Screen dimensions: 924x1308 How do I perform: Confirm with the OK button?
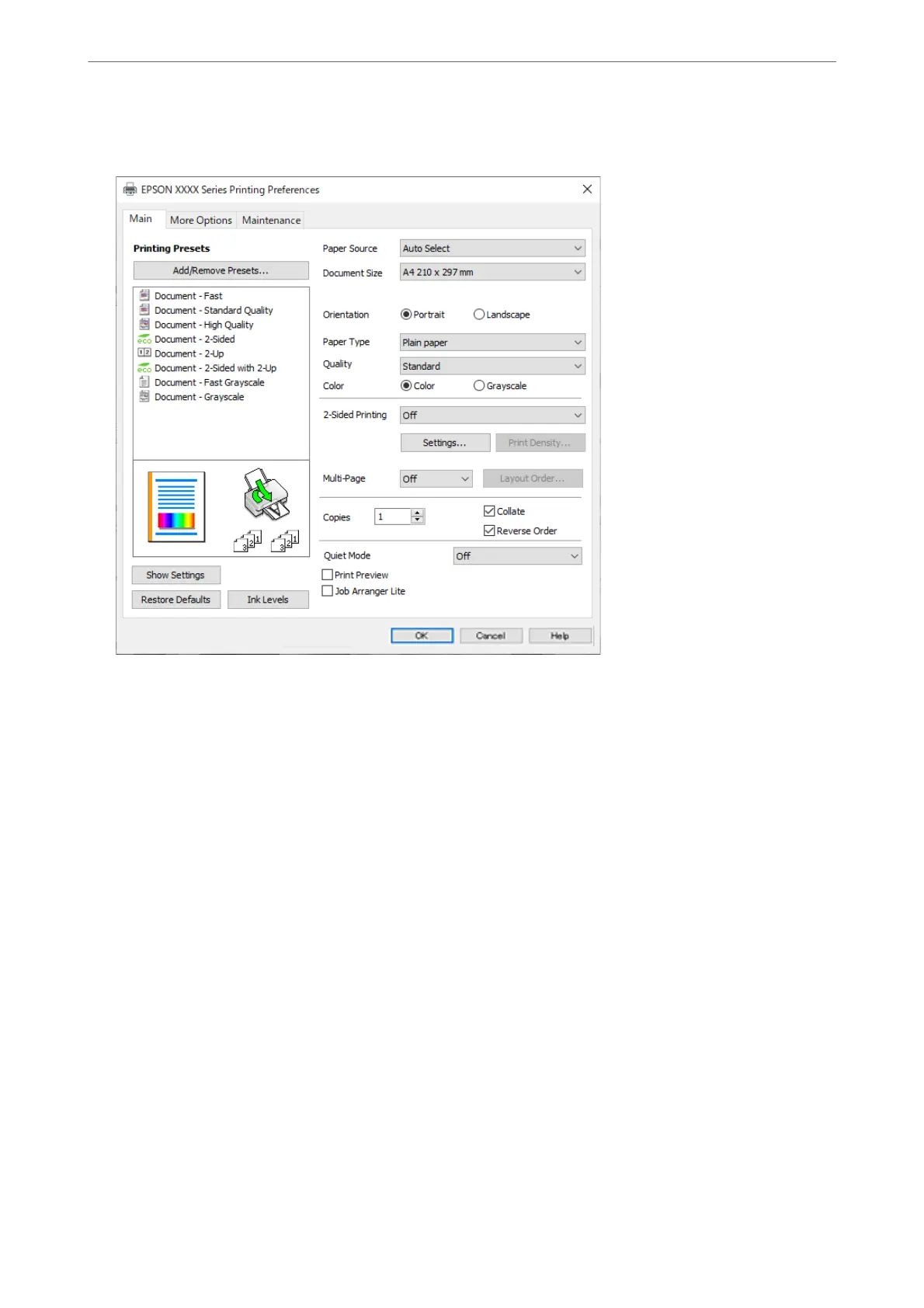(422, 635)
